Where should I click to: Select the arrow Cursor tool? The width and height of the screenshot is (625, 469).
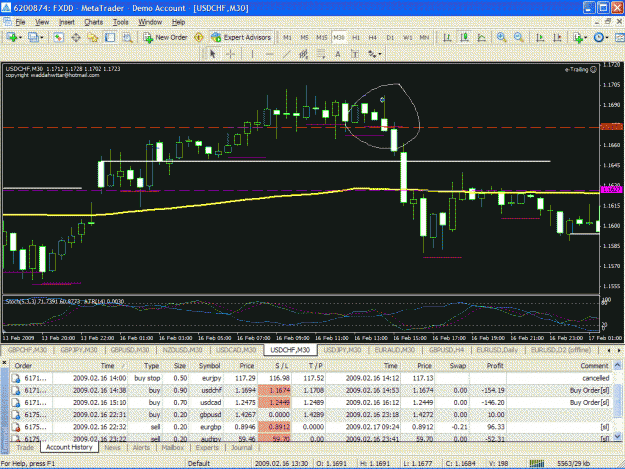[212, 54]
